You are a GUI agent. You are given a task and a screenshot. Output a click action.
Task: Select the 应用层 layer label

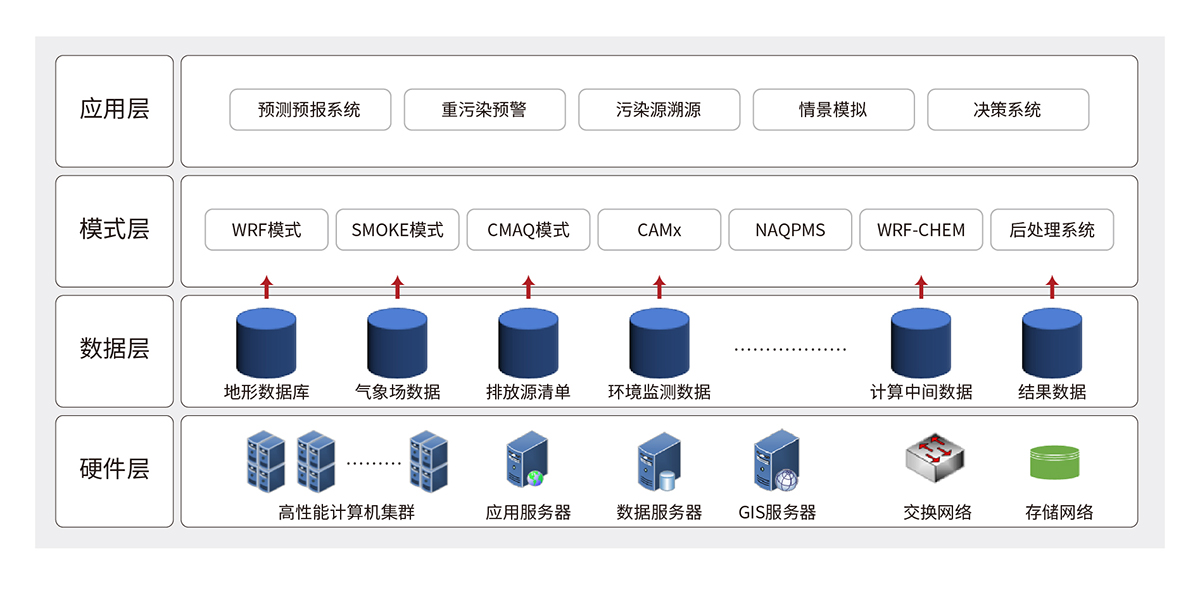[x=114, y=110]
